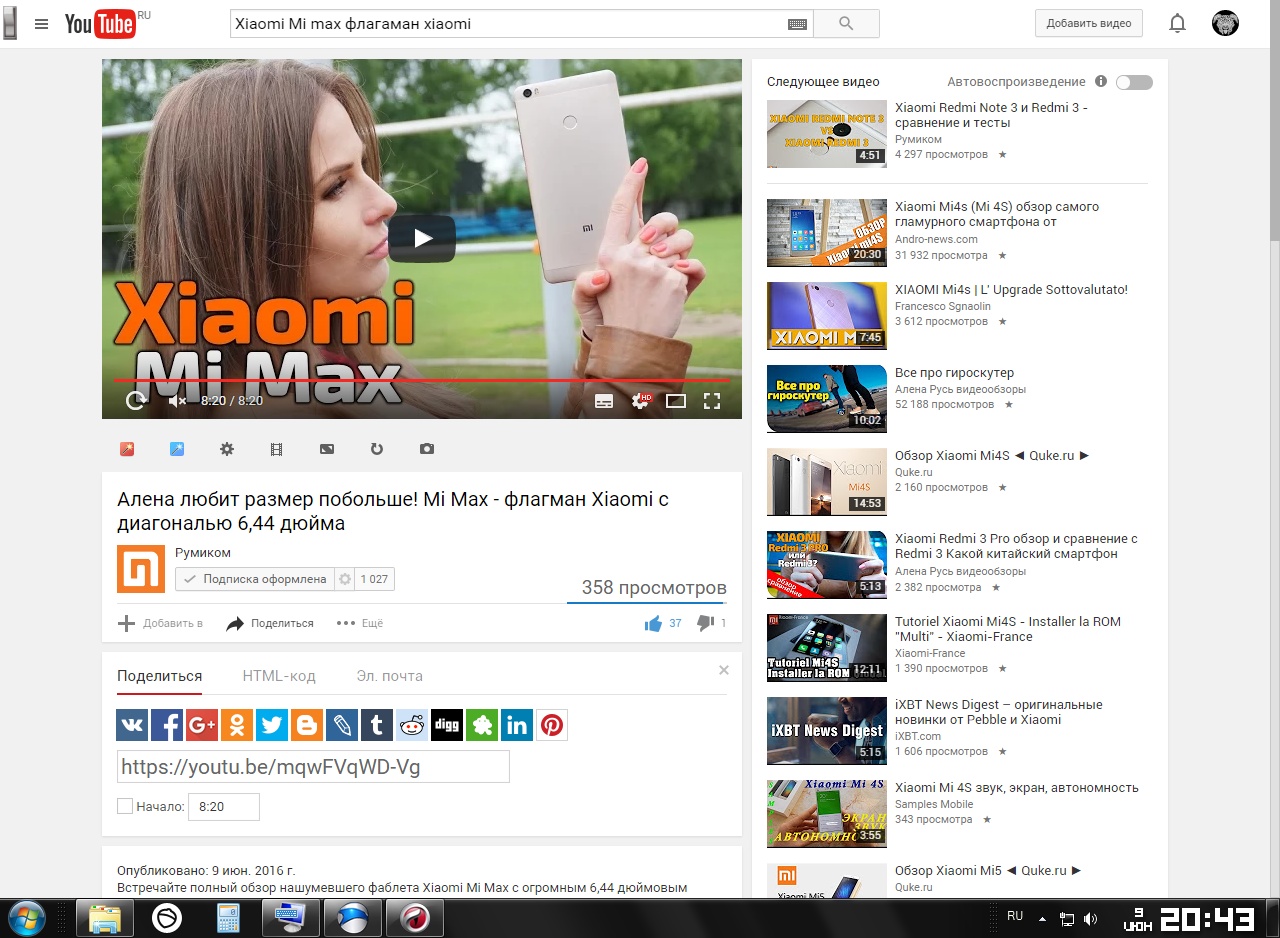The height and width of the screenshot is (938, 1280).
Task: Open the player quality settings gear
Action: click(640, 401)
